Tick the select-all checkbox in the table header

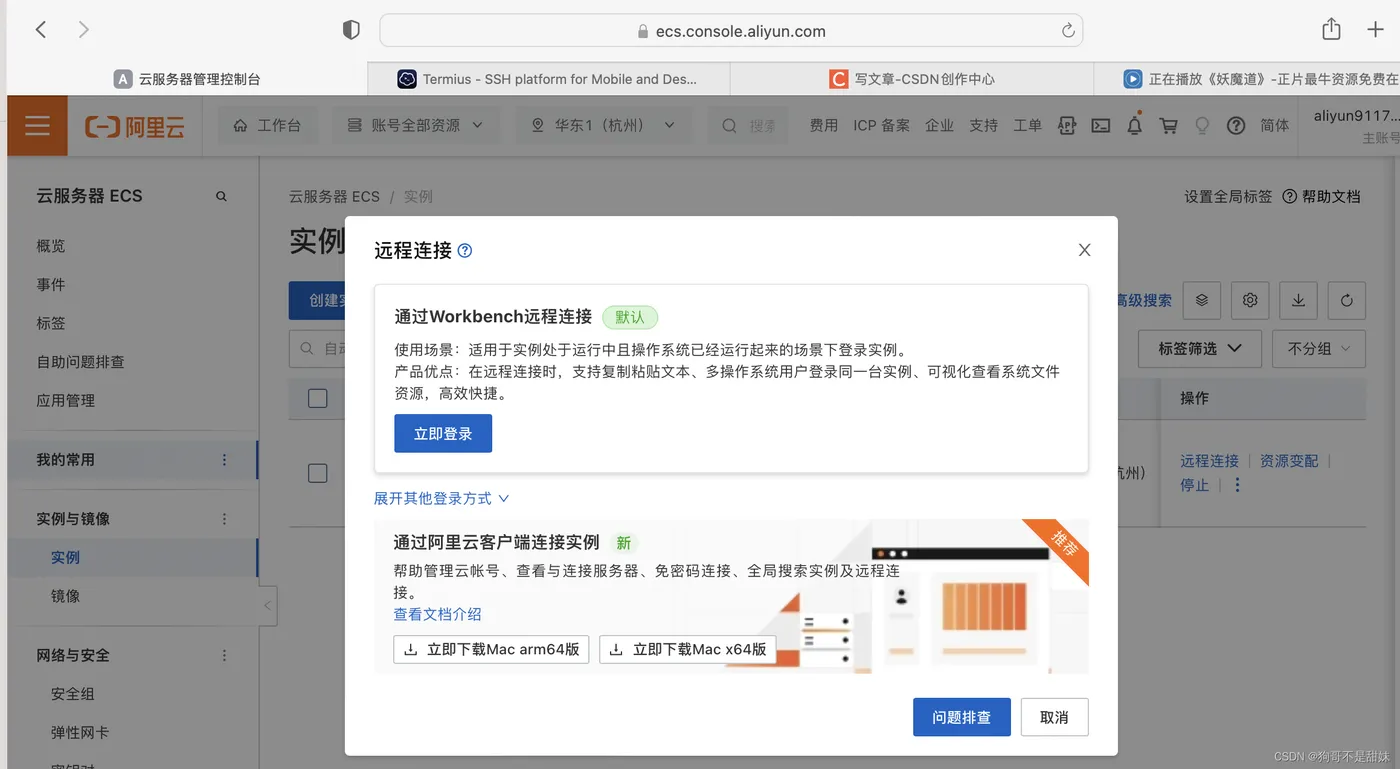pos(318,398)
